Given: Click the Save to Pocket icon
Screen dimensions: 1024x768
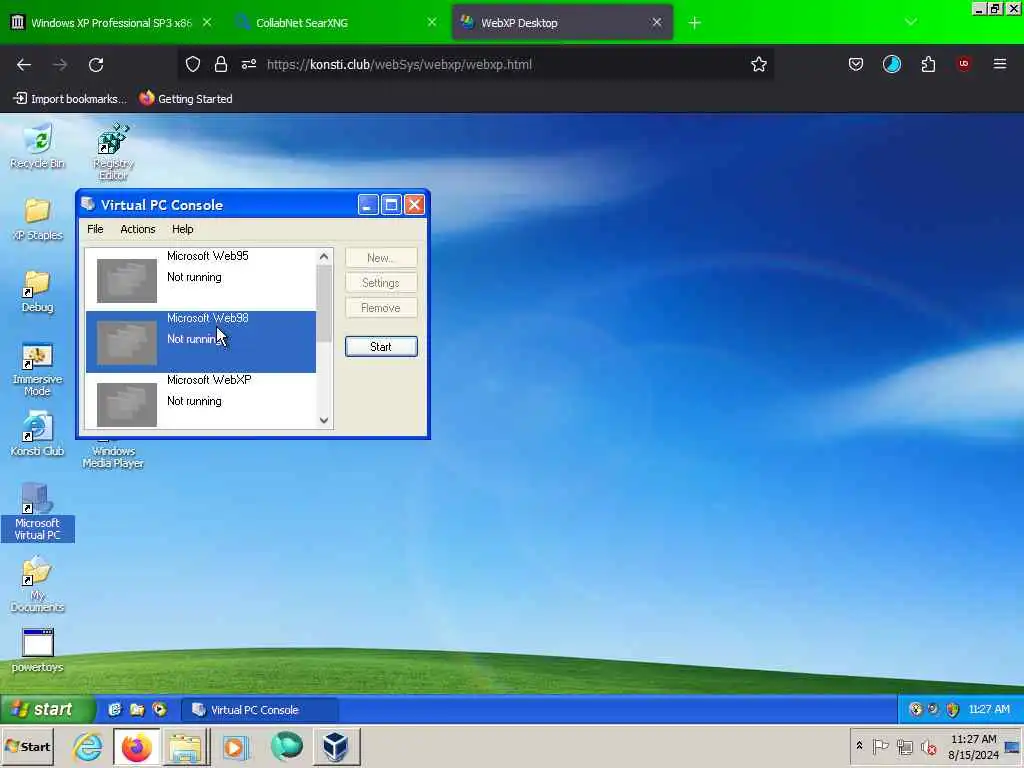Looking at the screenshot, I should (x=856, y=64).
